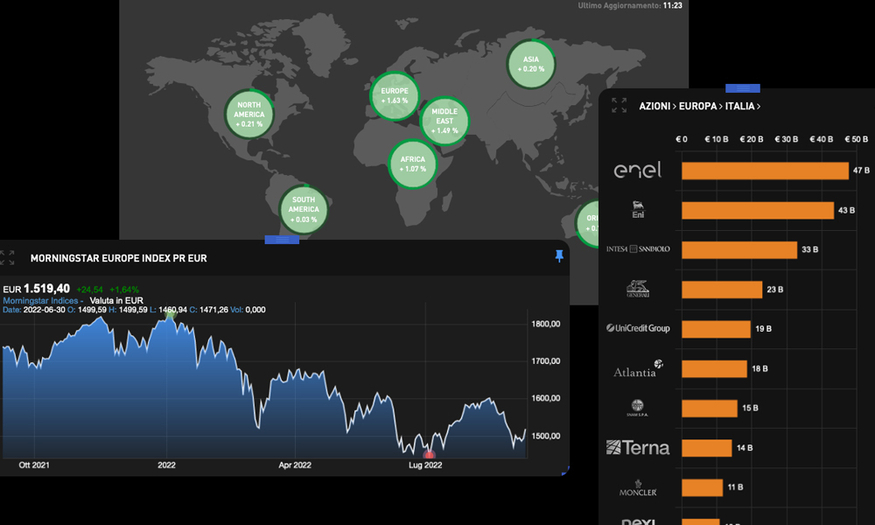Viewport: 875px width, 525px height.
Task: Click the Ultimo Aggiornamento 11:23 timestamp
Action: pos(629,6)
